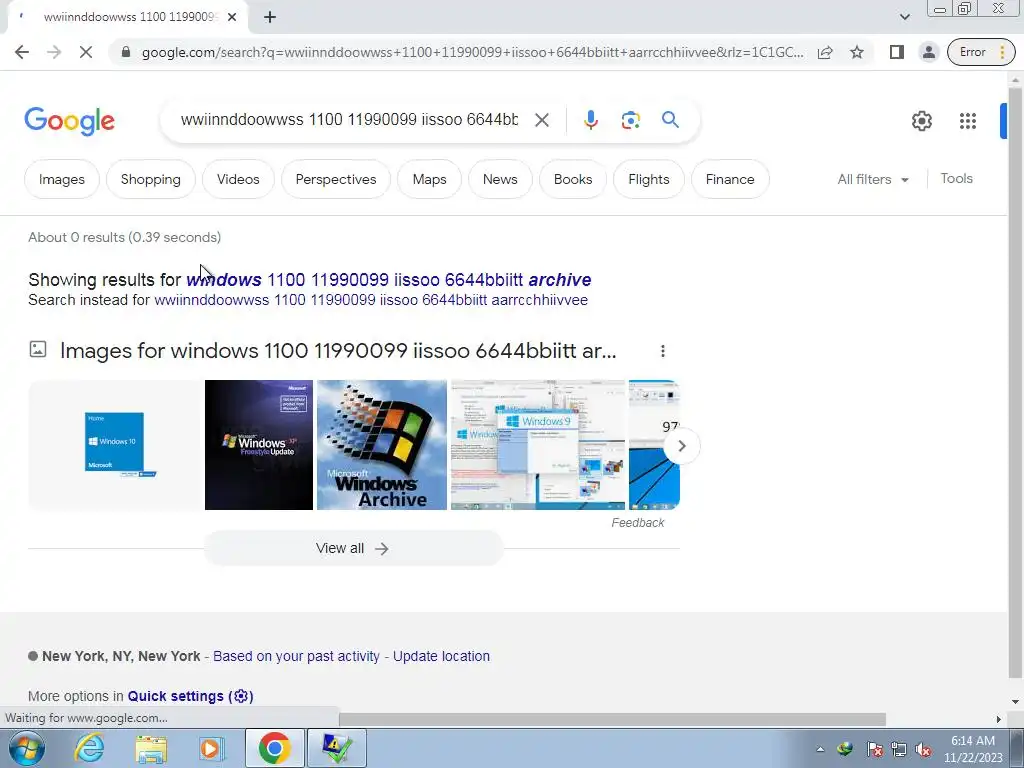Search by image with Google Lens
Screen dimensions: 1024x768
pos(630,120)
